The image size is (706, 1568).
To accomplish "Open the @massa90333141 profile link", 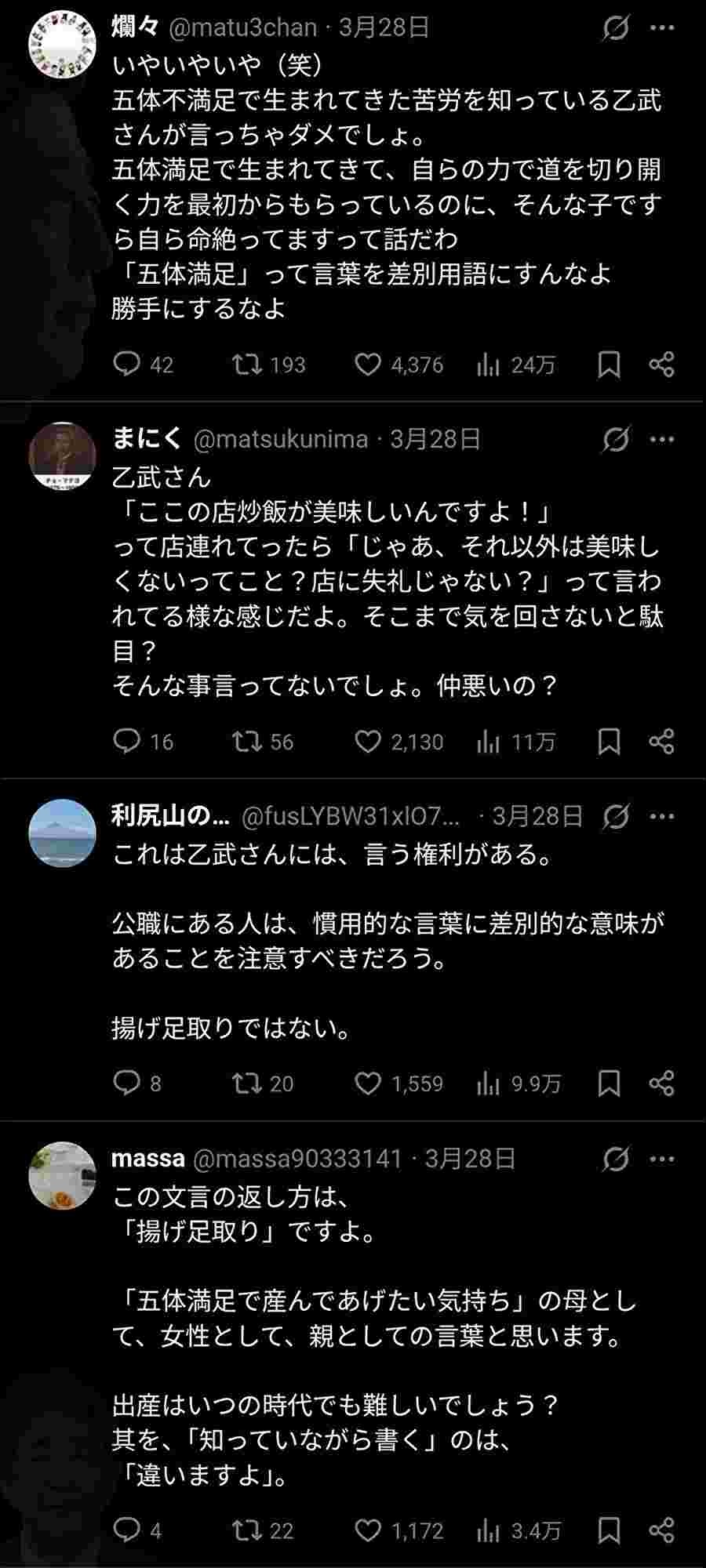I will click(297, 1159).
